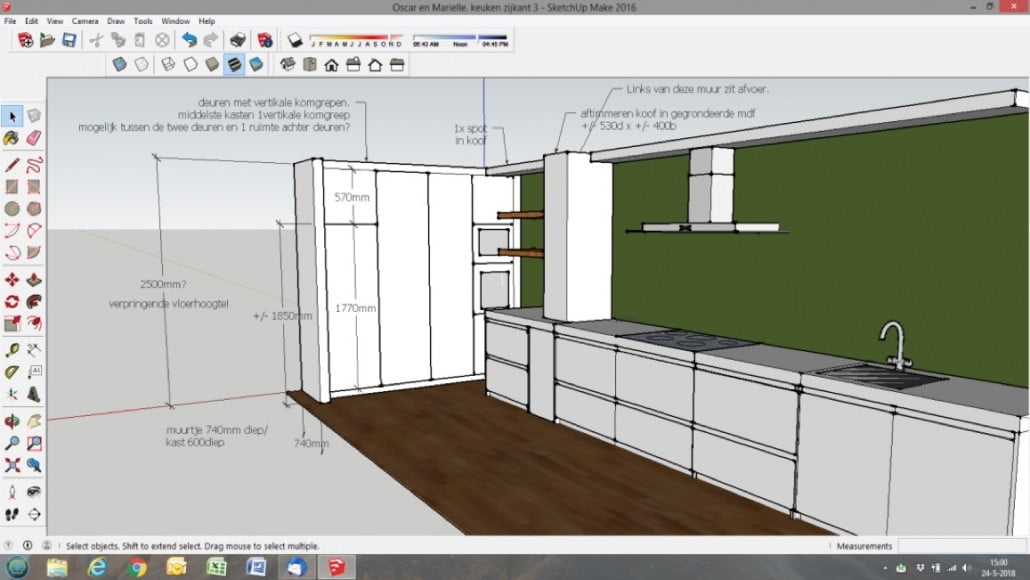The image size is (1030, 580).
Task: Click the Zoom Extents tool
Action: coord(12,465)
